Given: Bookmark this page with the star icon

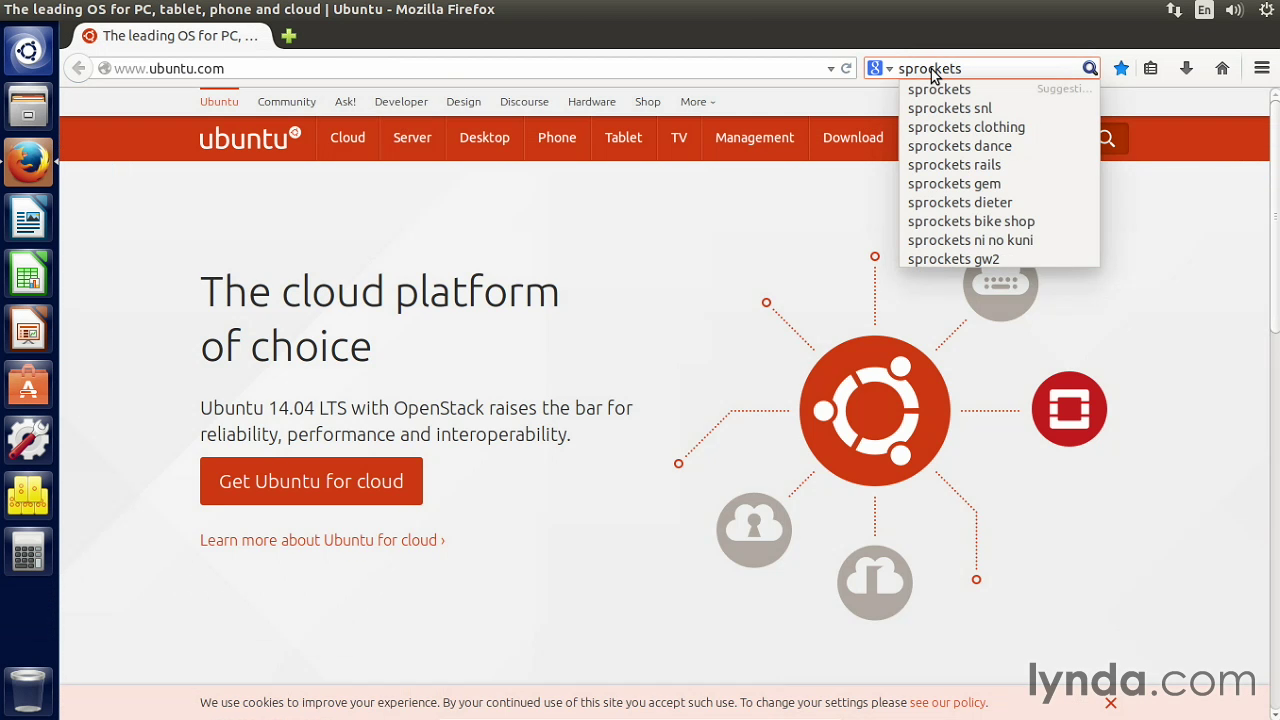Looking at the screenshot, I should [1121, 68].
